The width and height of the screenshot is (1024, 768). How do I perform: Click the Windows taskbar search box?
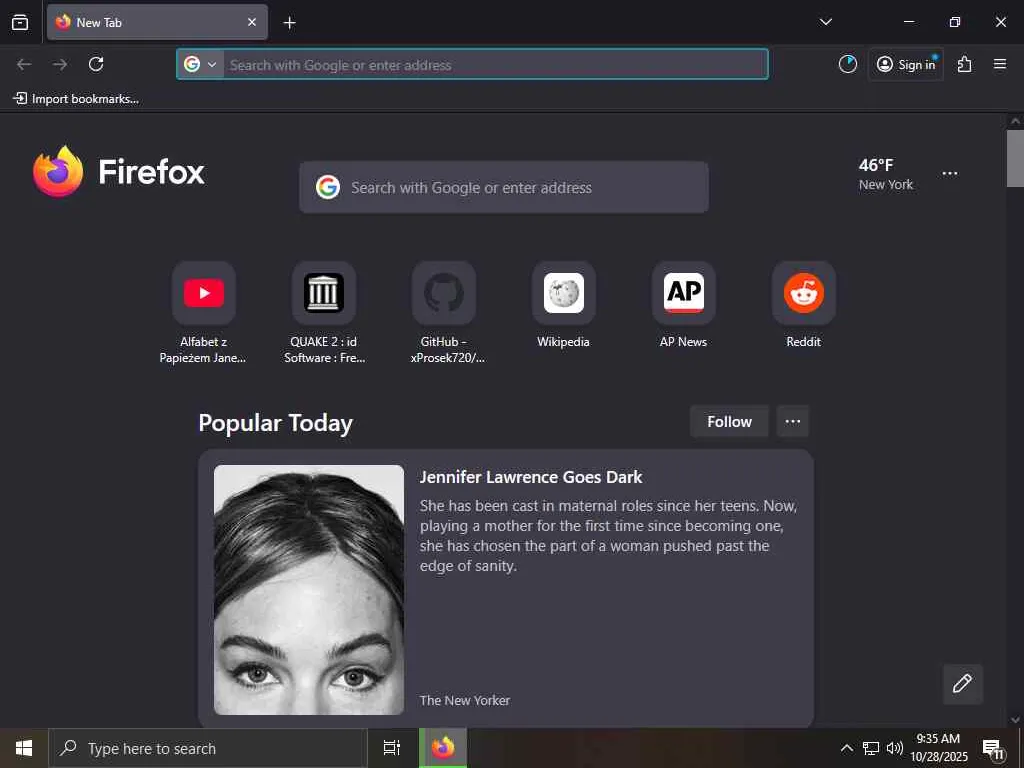pos(208,748)
